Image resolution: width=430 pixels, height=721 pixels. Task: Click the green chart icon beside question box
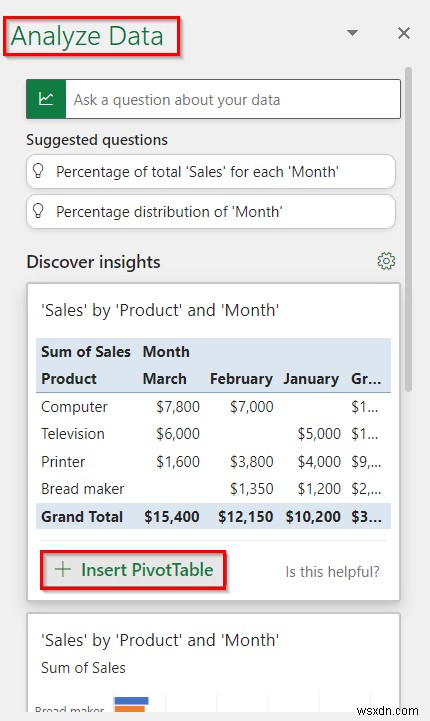46,99
